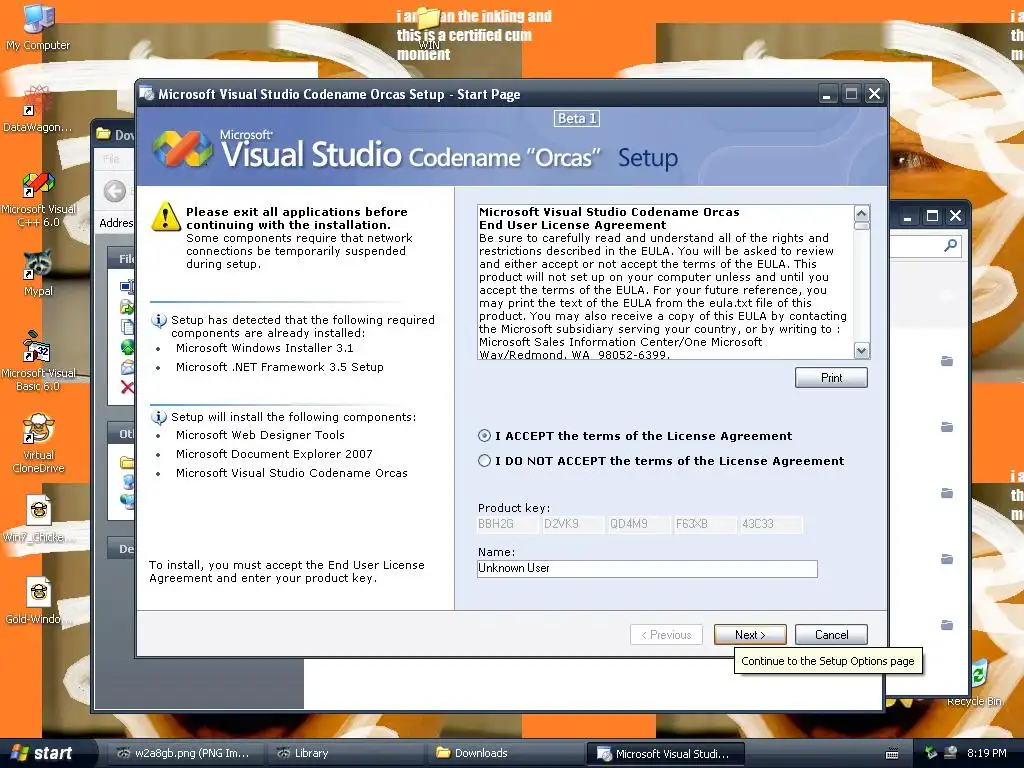
Task: Click Microsoft Visual Studio Codename Orcas list item
Action: point(291,473)
